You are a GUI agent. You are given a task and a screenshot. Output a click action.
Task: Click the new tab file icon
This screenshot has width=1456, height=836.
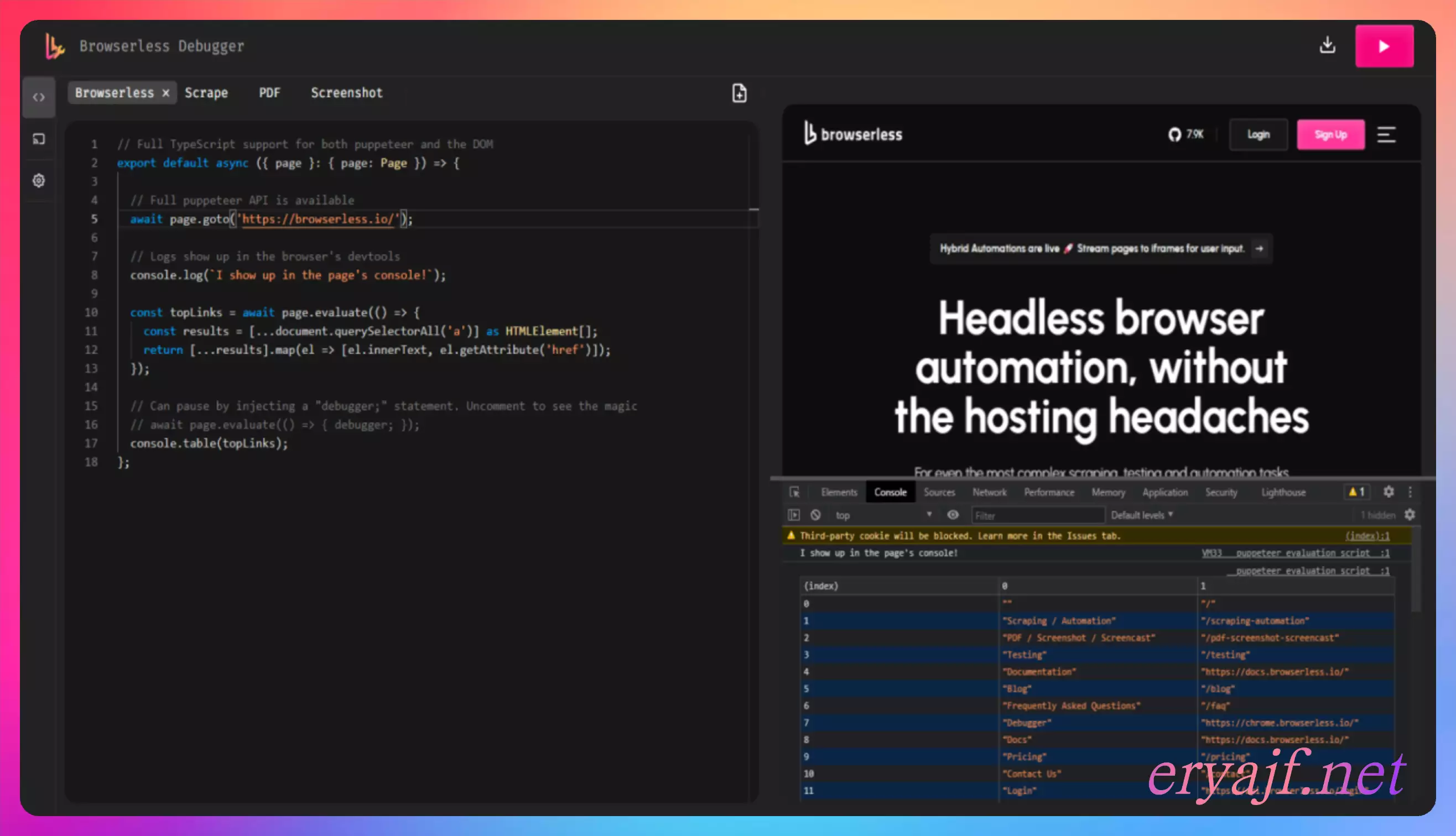click(739, 93)
